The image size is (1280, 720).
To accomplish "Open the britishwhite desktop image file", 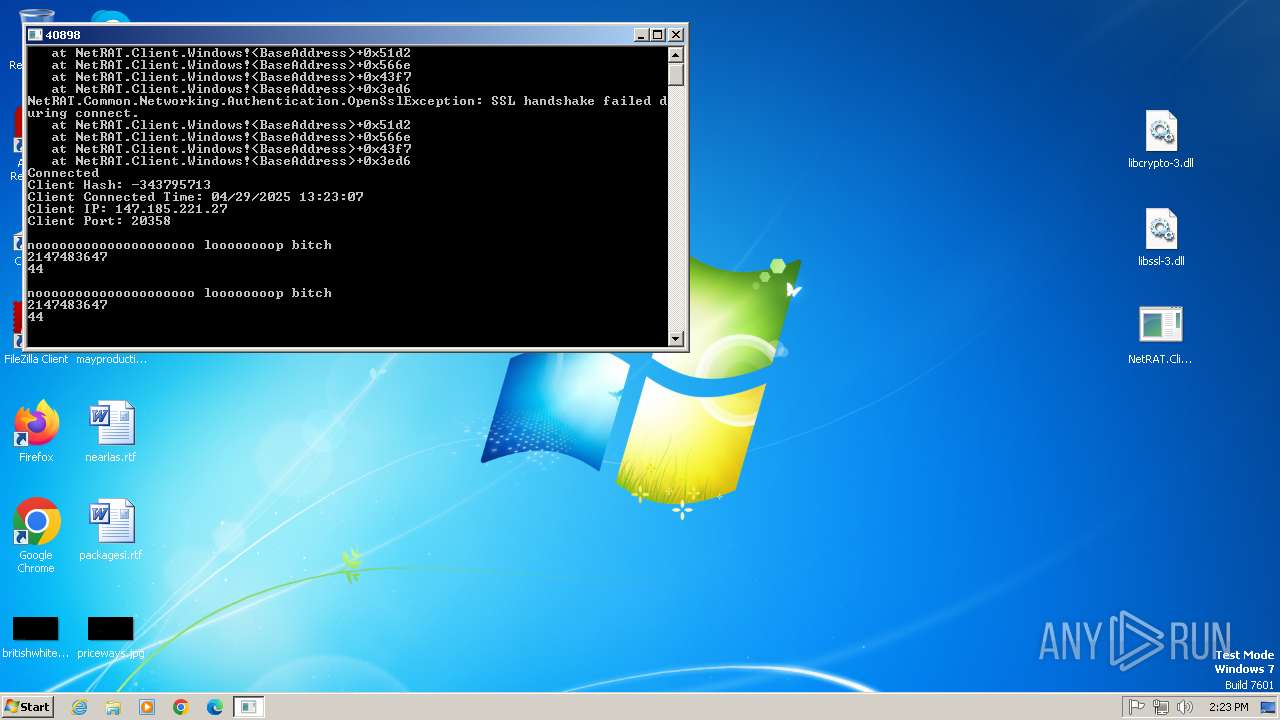I will point(36,637).
